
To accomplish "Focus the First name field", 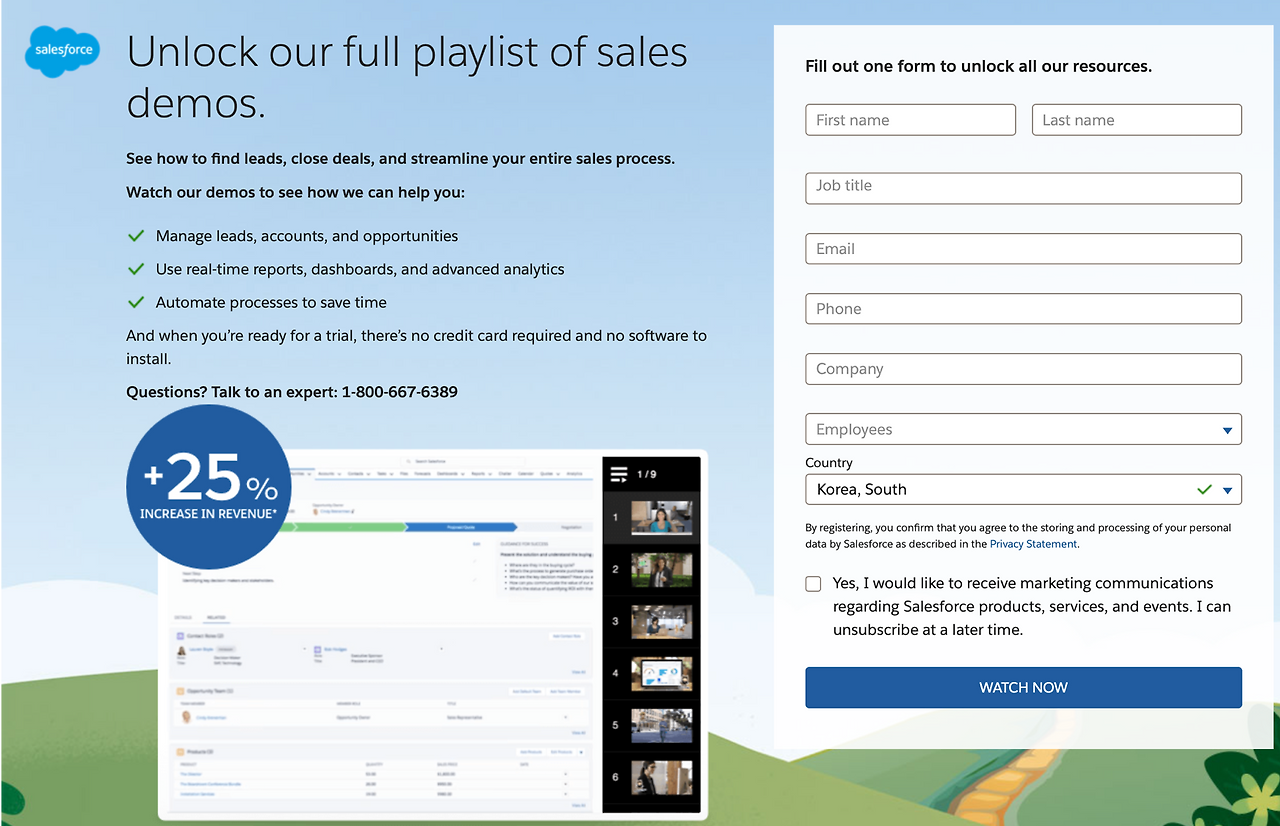I will click(x=910, y=120).
